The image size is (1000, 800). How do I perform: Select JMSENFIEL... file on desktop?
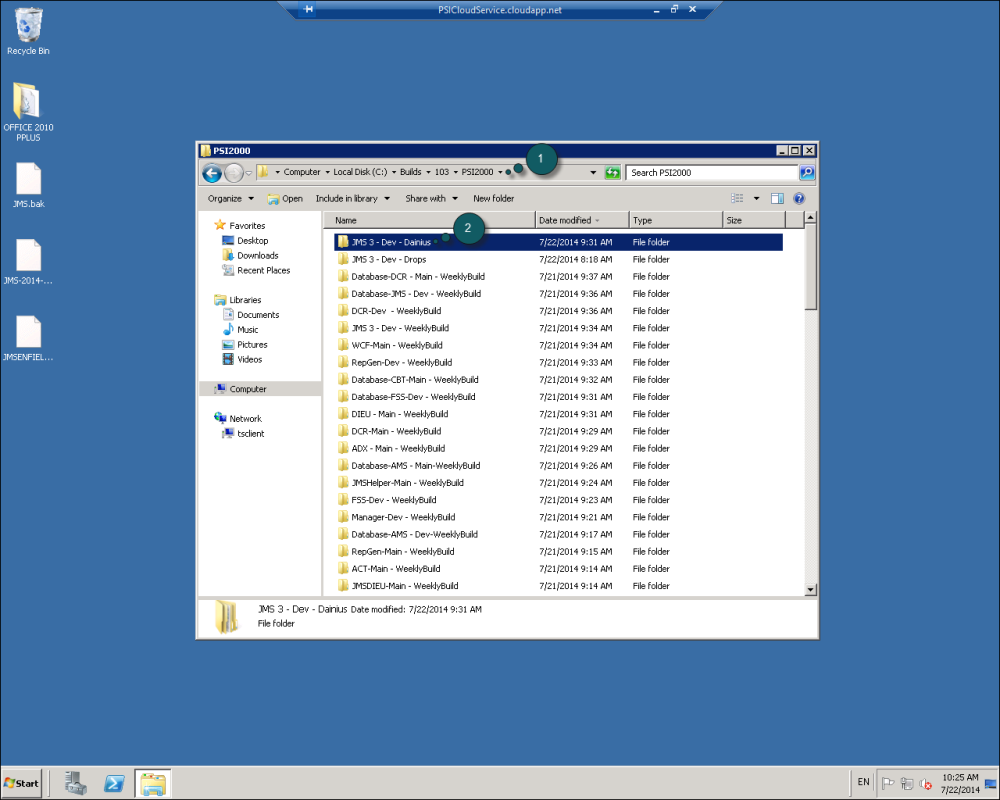pos(28,339)
